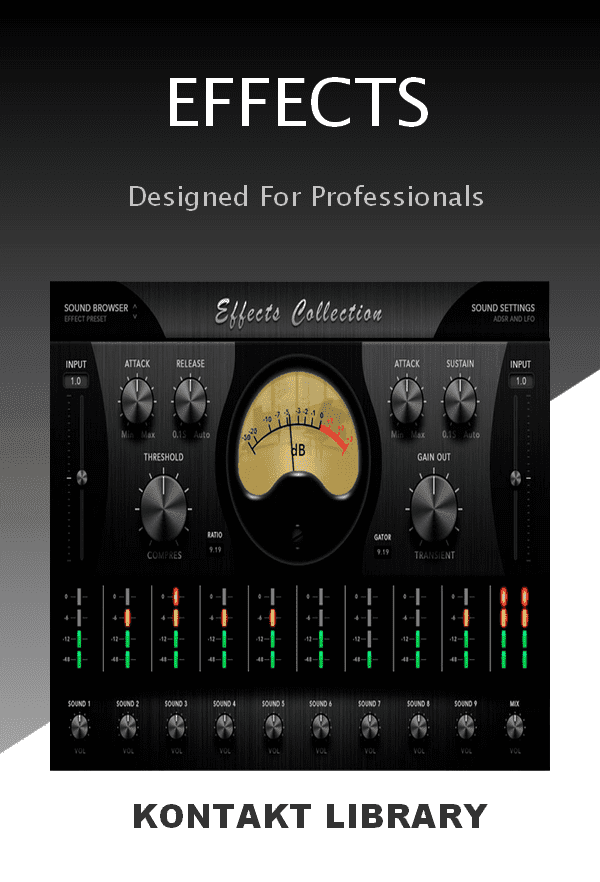This screenshot has height=882, width=600.
Task: Click the right Input fader handle
Action: tap(516, 478)
